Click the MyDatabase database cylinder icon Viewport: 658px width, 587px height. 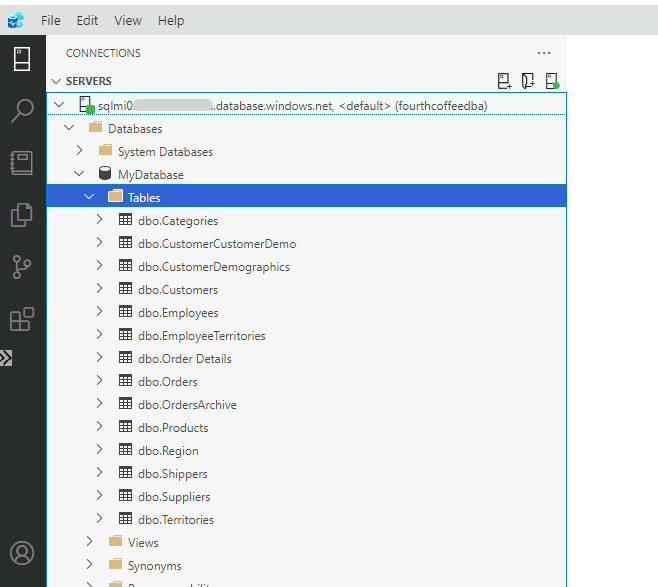tap(105, 173)
